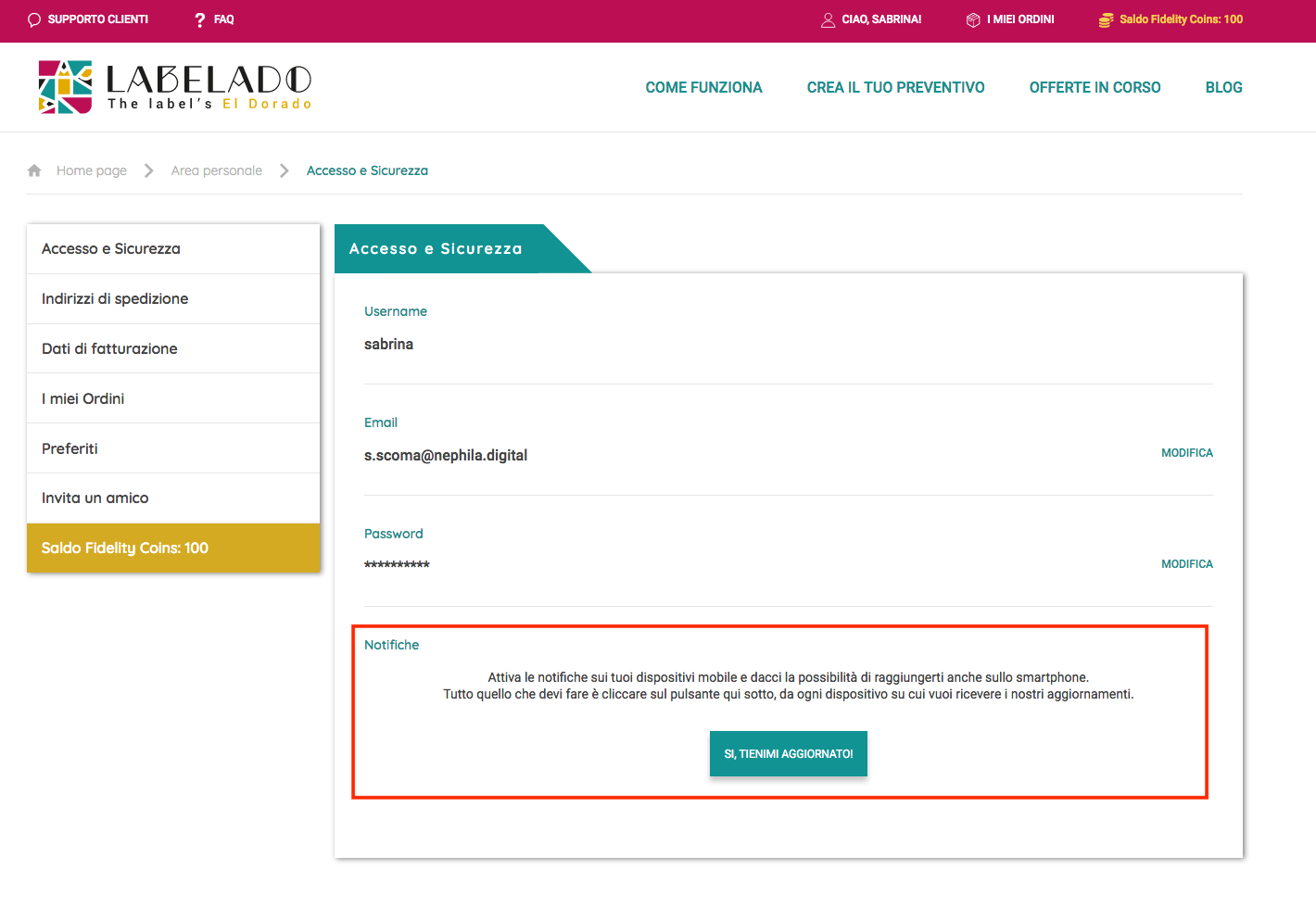1316x920 pixels.
Task: Click the Notifiche heading
Action: (x=391, y=645)
